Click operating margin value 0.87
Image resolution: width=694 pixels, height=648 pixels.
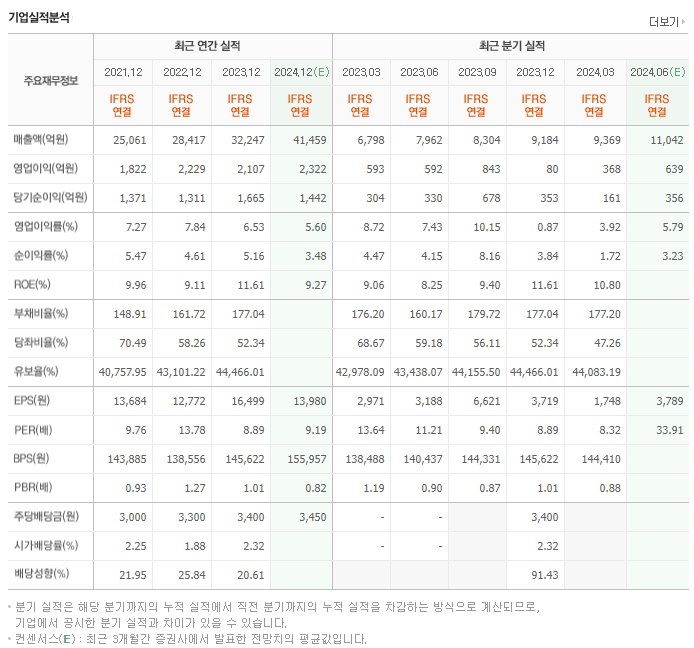pos(548,227)
